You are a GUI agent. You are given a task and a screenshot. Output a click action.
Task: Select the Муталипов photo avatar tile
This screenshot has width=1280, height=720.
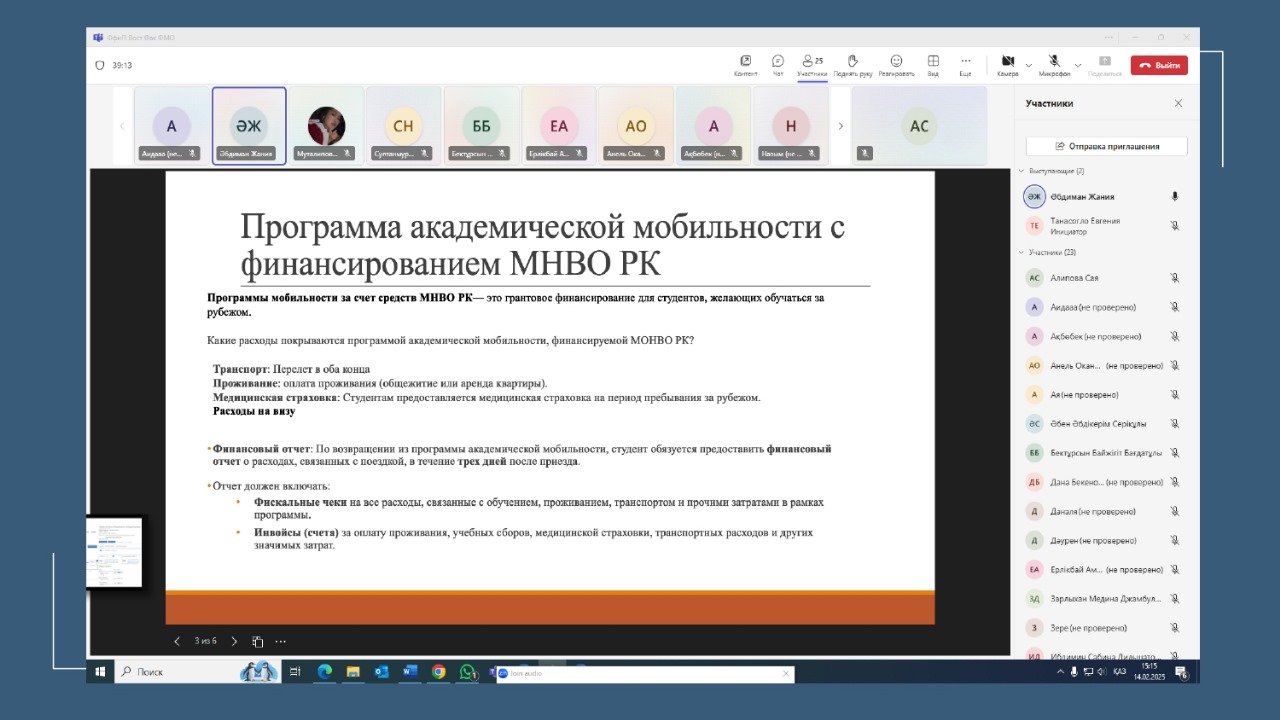[x=326, y=126]
